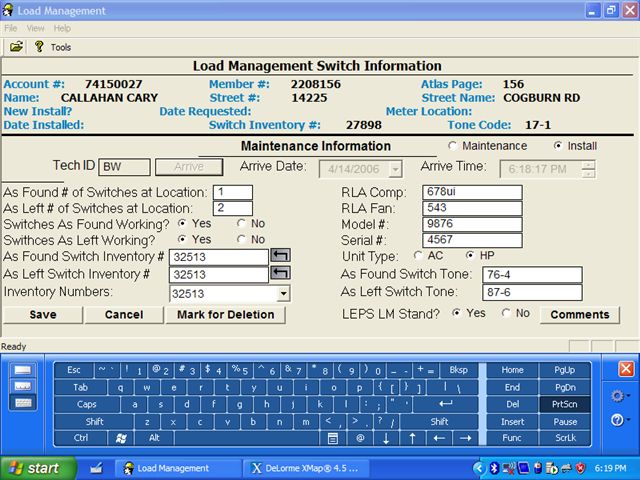Screen dimensions: 640x480
Task: Click the Save button
Action: 43,315
